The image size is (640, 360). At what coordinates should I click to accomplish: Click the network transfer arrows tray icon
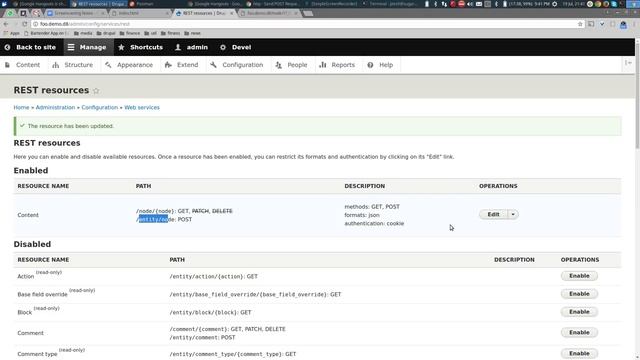tap(444, 4)
